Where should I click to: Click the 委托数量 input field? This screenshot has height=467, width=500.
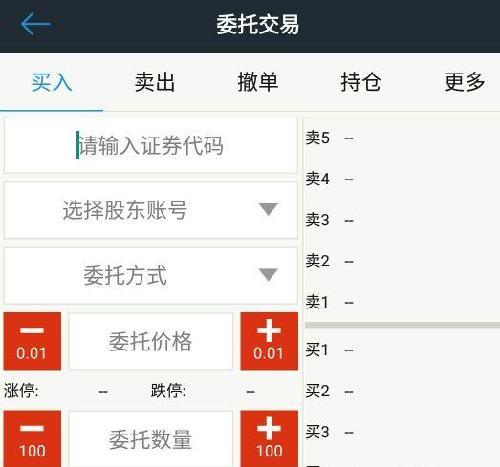point(151,439)
